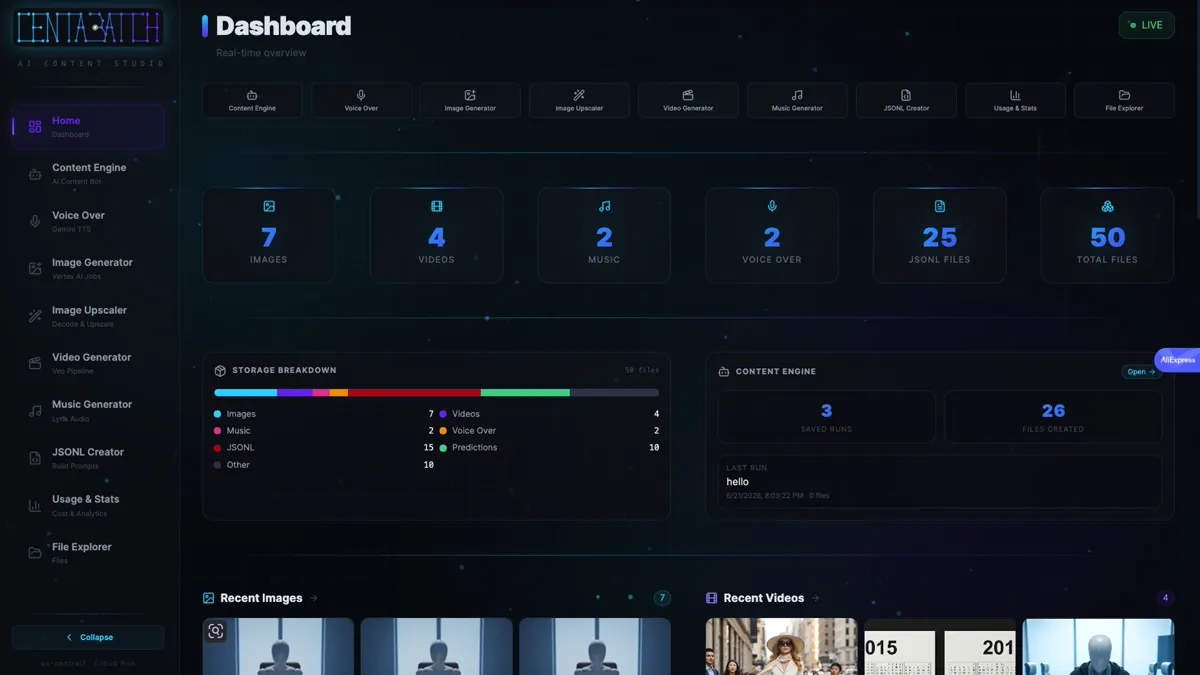Click the Other legend row
Image resolution: width=1200 pixels, height=675 pixels.
(x=324, y=465)
